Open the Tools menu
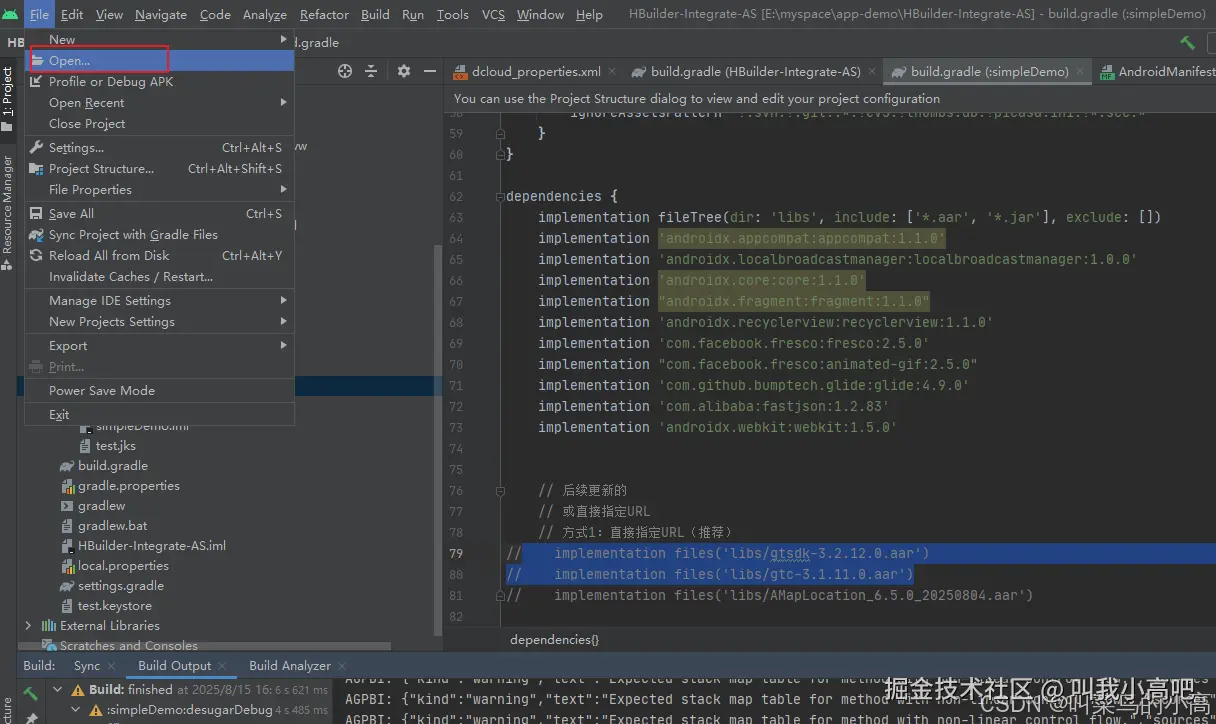The image size is (1216, 724). click(x=453, y=14)
